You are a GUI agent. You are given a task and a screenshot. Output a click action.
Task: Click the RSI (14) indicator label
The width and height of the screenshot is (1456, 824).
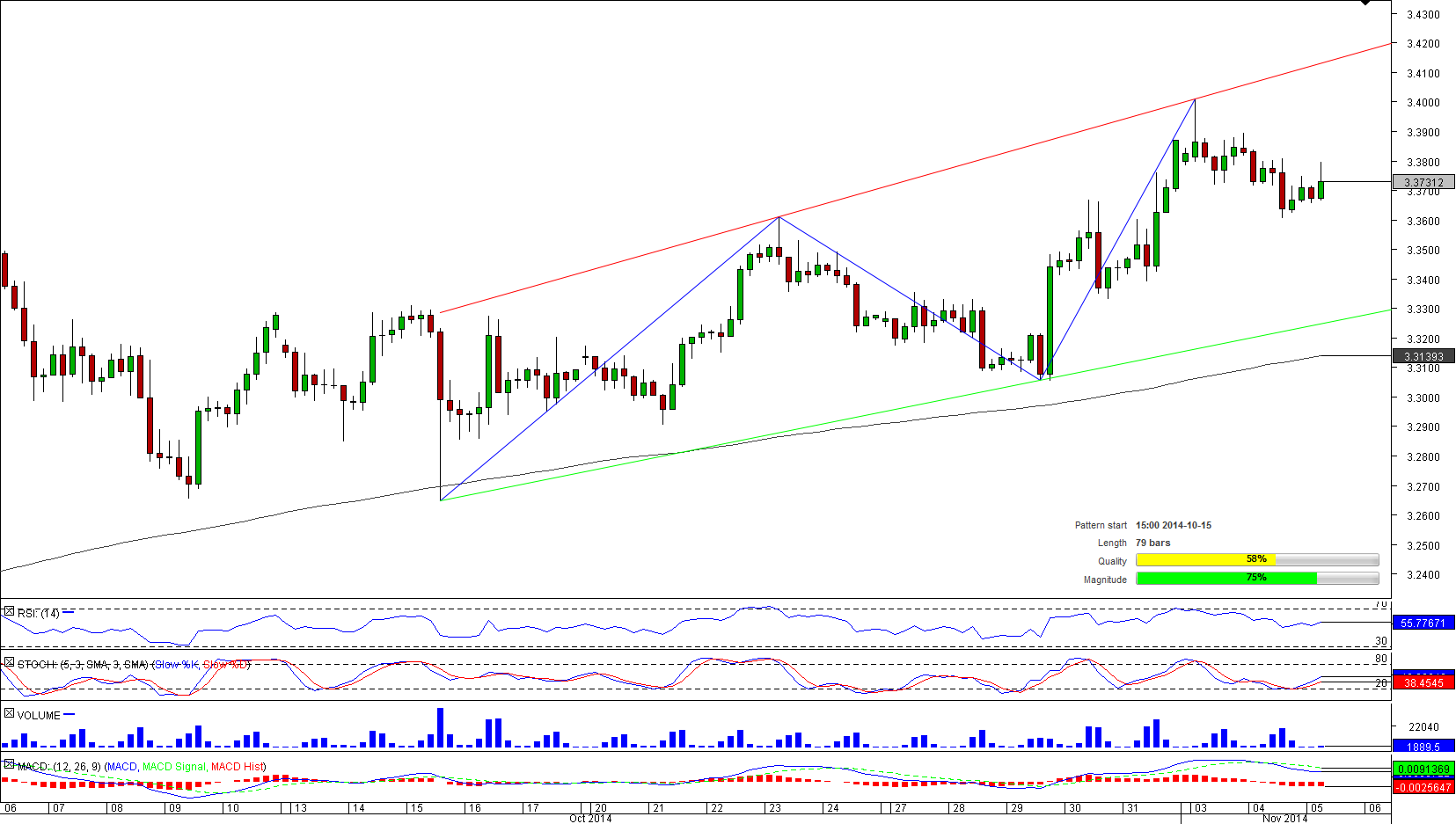click(39, 613)
